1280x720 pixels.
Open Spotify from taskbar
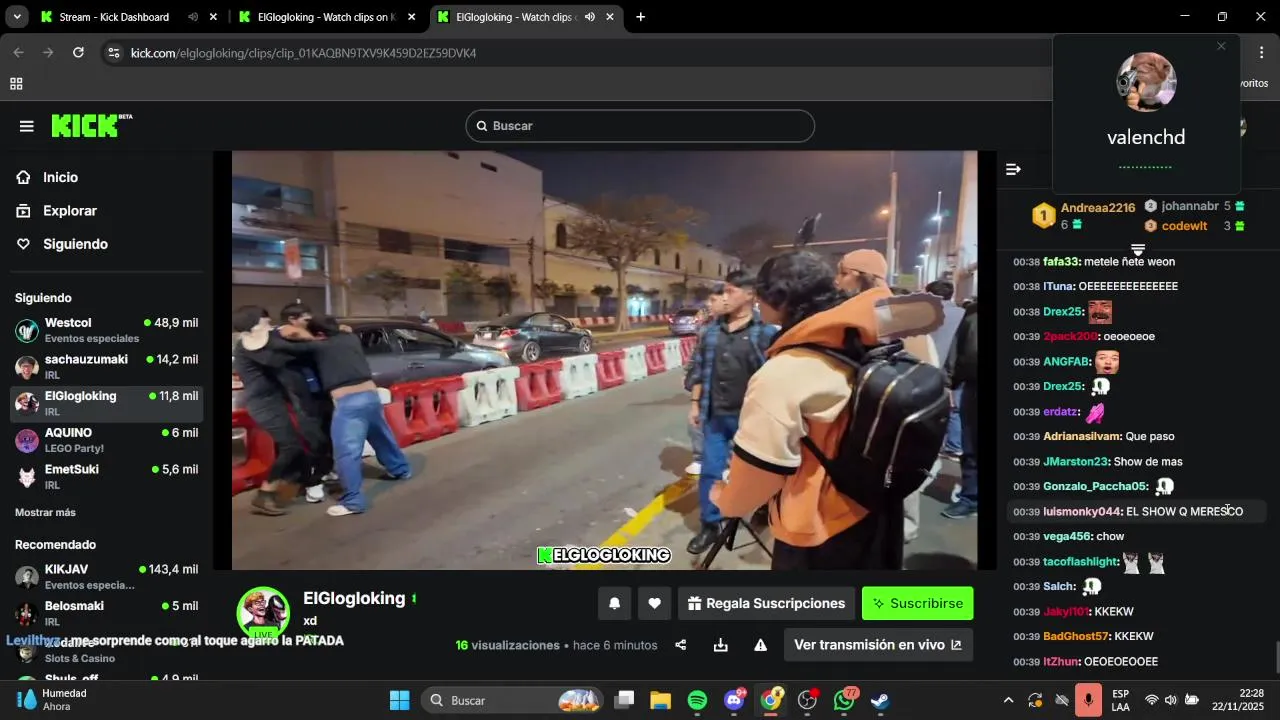697,700
